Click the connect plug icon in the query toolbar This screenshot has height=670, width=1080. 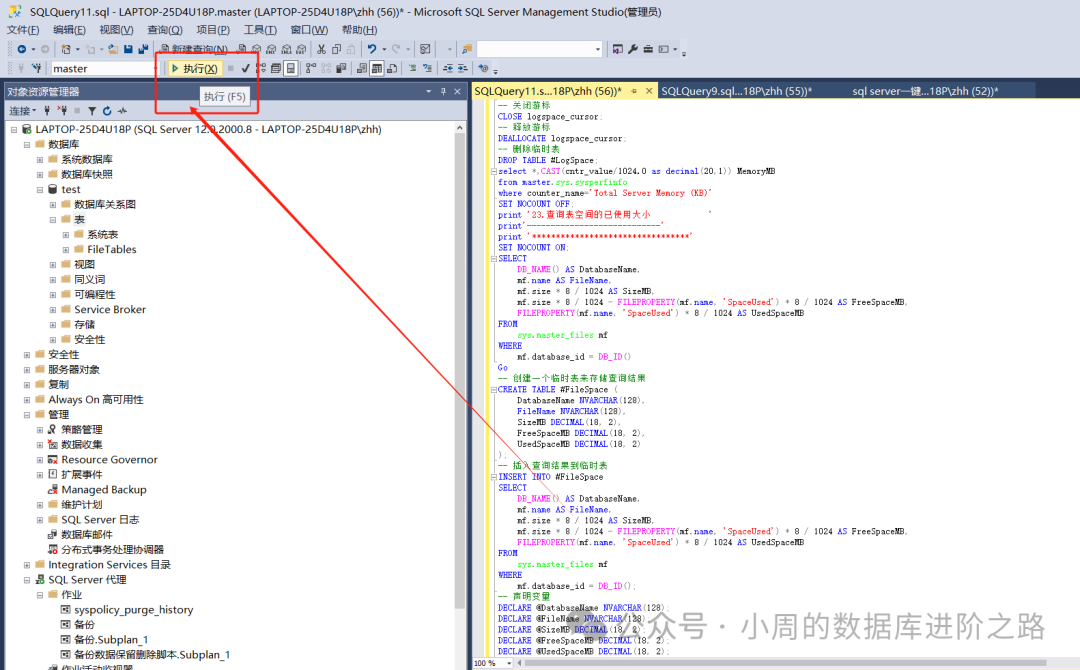[21, 68]
